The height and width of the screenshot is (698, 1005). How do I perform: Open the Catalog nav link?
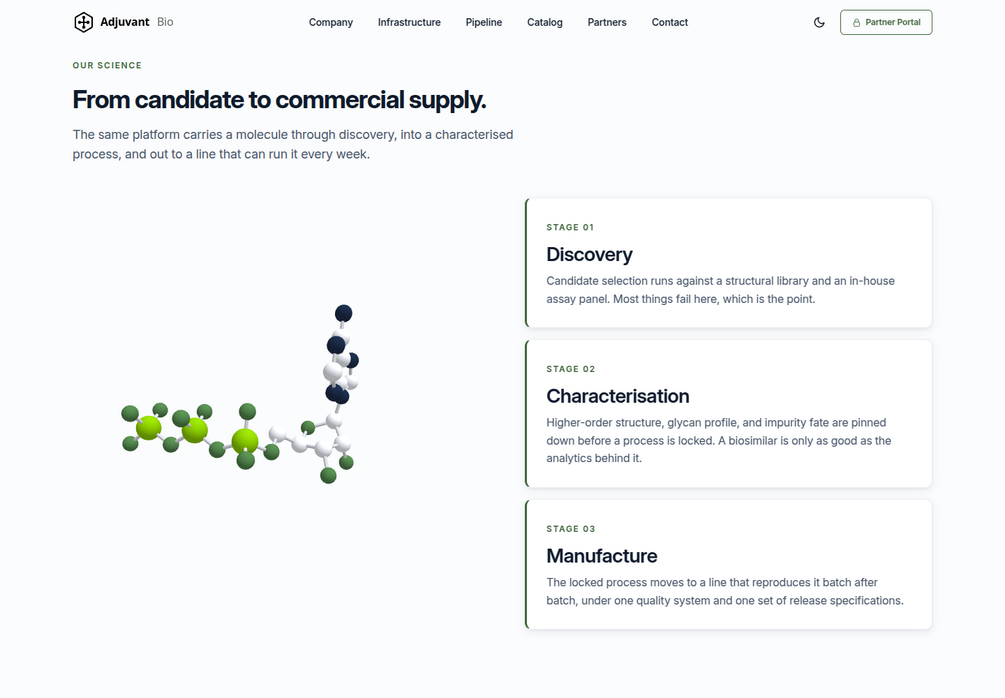(545, 22)
